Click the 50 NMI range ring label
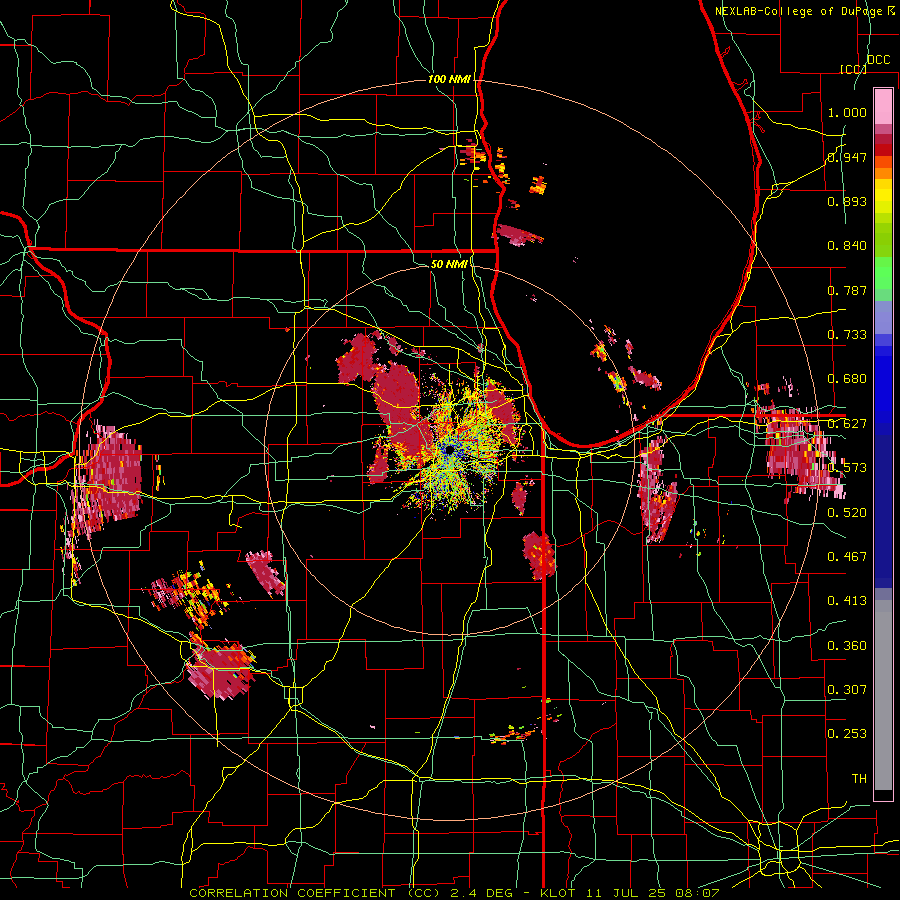900x900 pixels. point(449,264)
